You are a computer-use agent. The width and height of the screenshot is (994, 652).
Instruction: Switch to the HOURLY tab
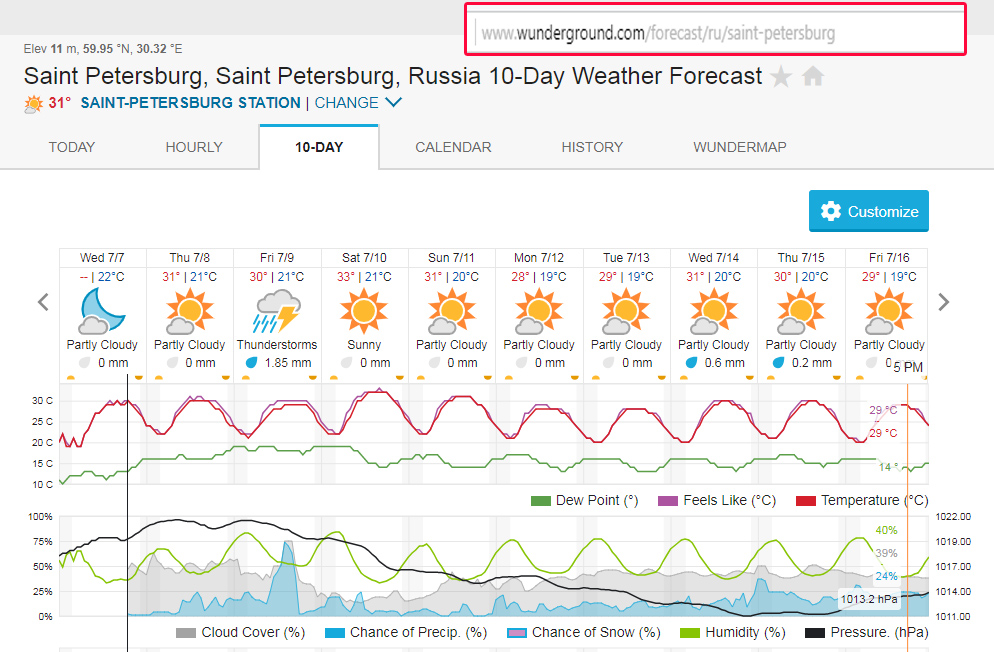click(194, 147)
